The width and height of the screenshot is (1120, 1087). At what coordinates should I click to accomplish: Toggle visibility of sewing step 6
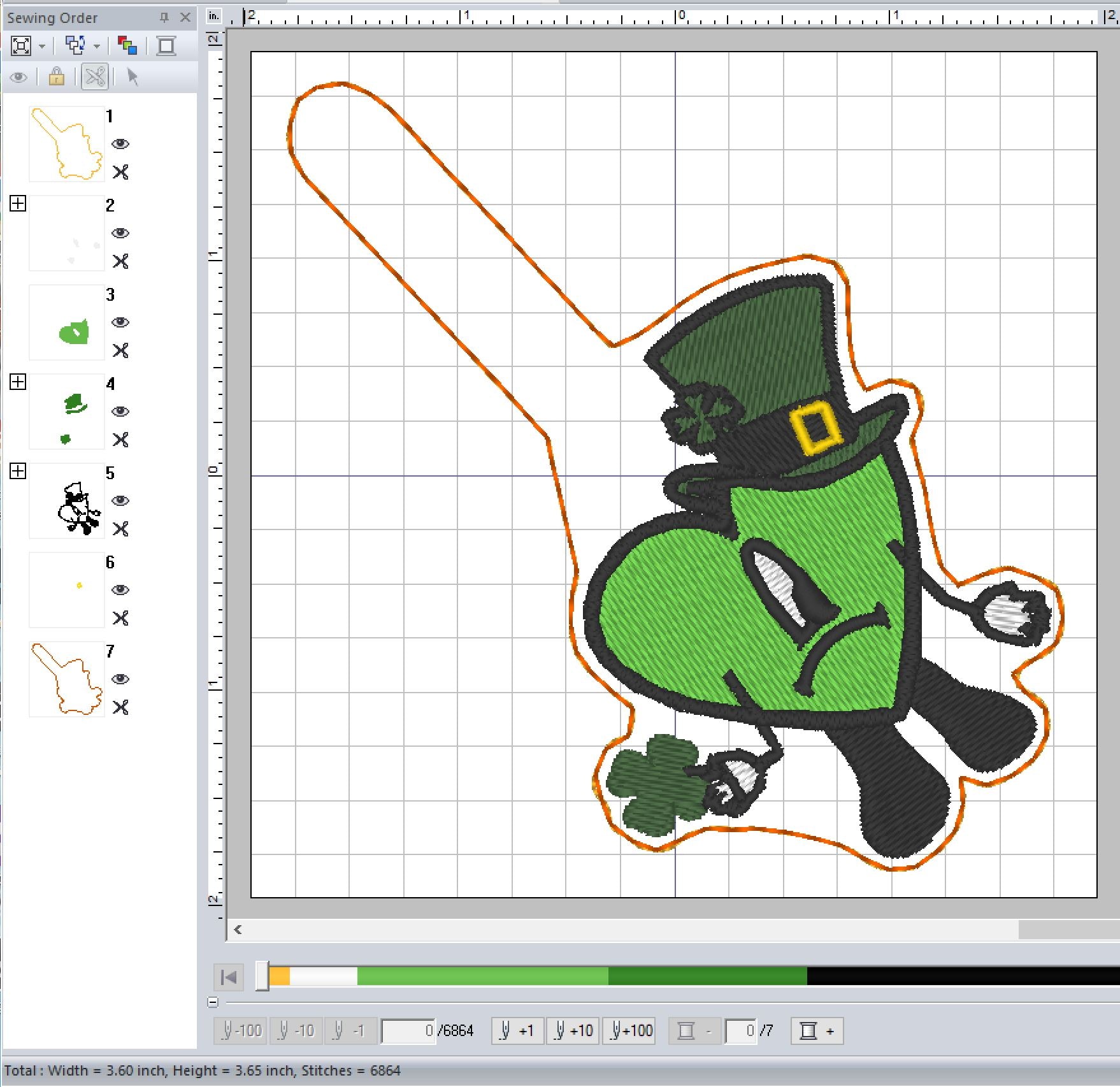[x=120, y=590]
